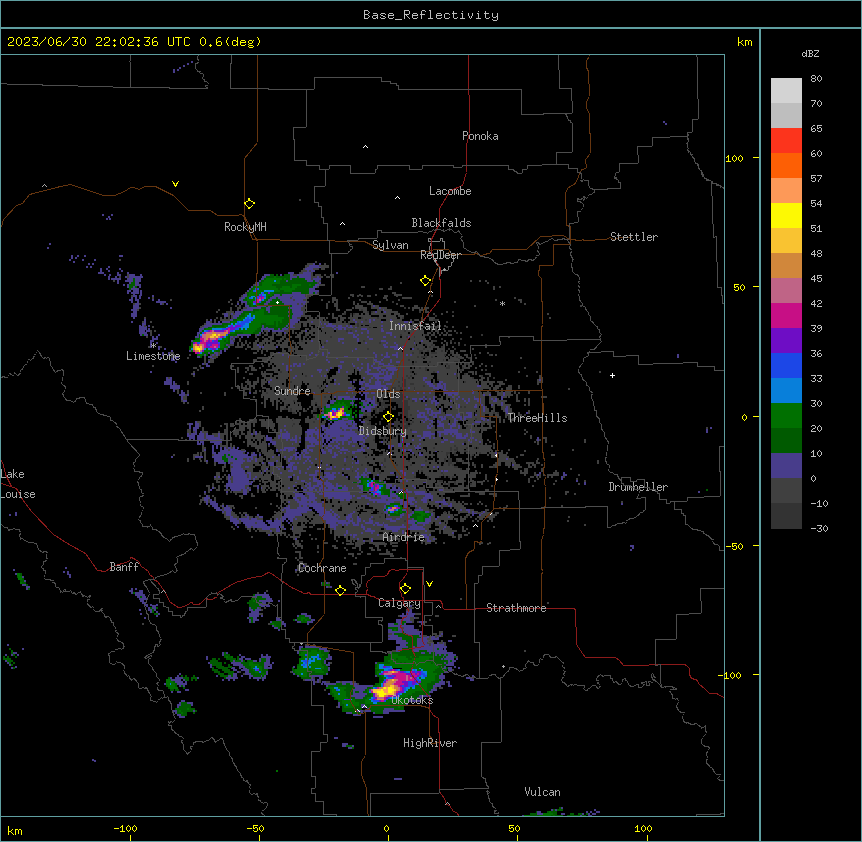
Task: Click the Limestone label
Action: click(x=153, y=356)
